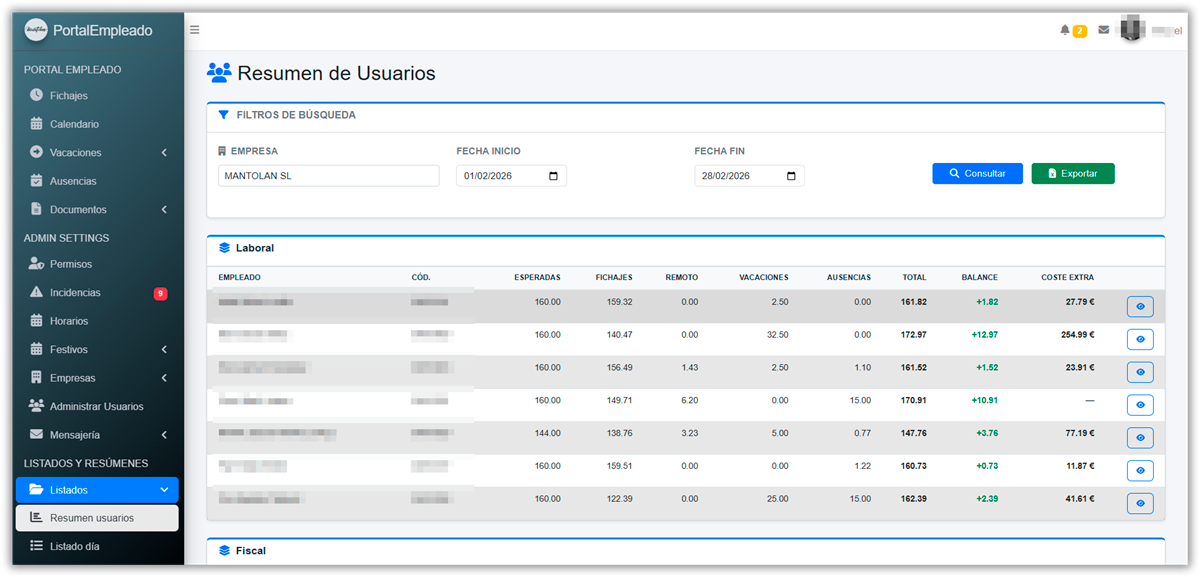View details eye button for 254.99 € row
Screen dimensions: 1200x577
click(x=1140, y=340)
